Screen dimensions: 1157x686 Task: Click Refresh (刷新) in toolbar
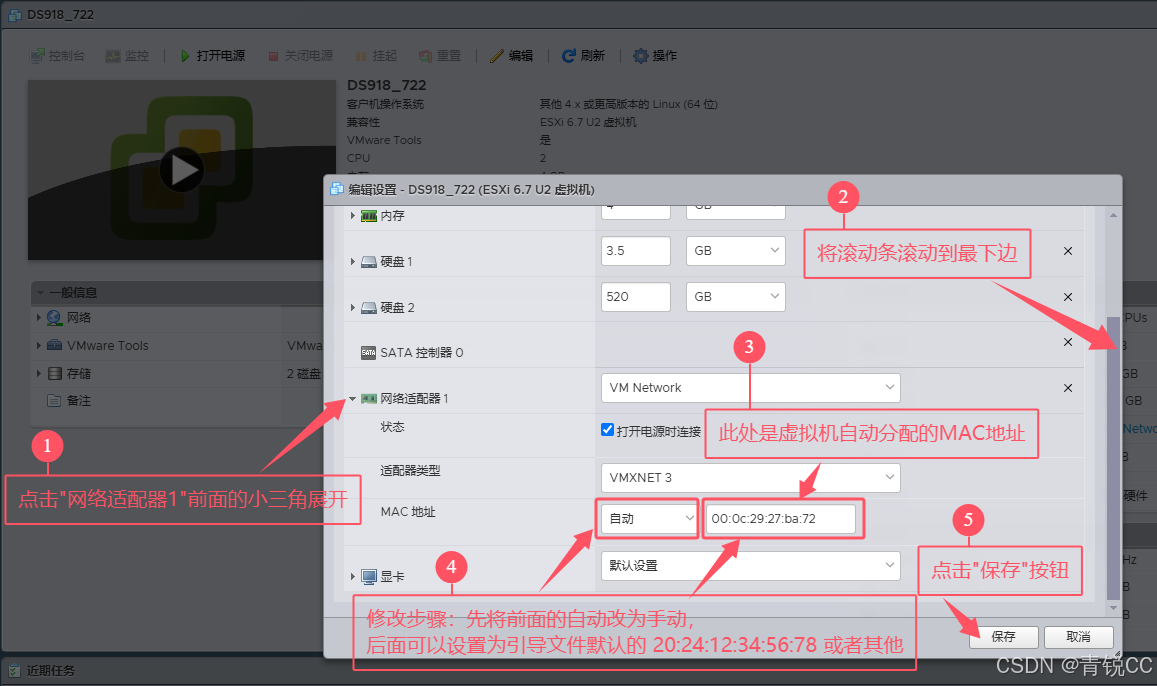pos(583,56)
